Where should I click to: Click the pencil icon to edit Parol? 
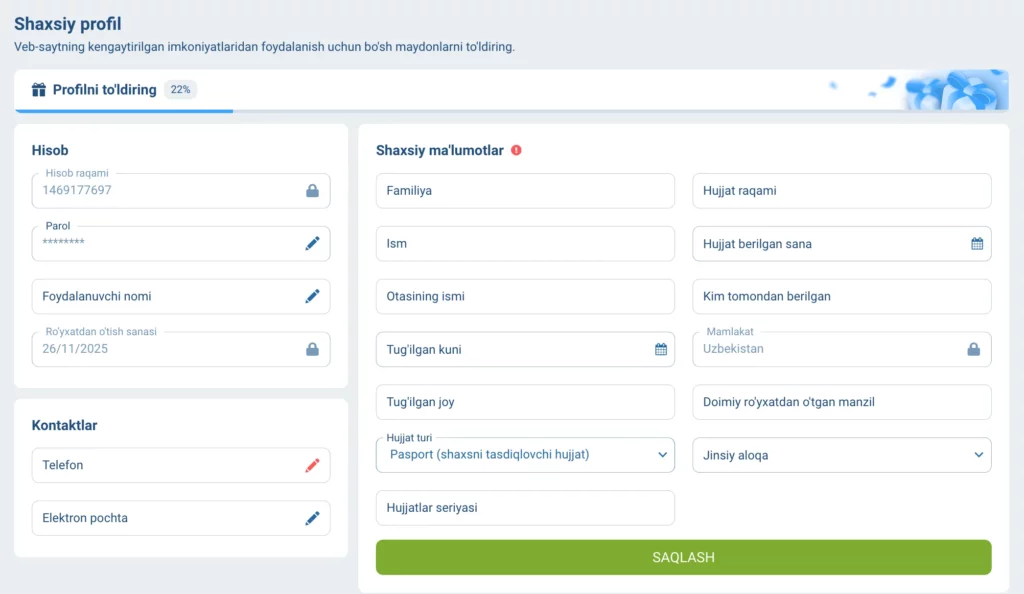[313, 243]
